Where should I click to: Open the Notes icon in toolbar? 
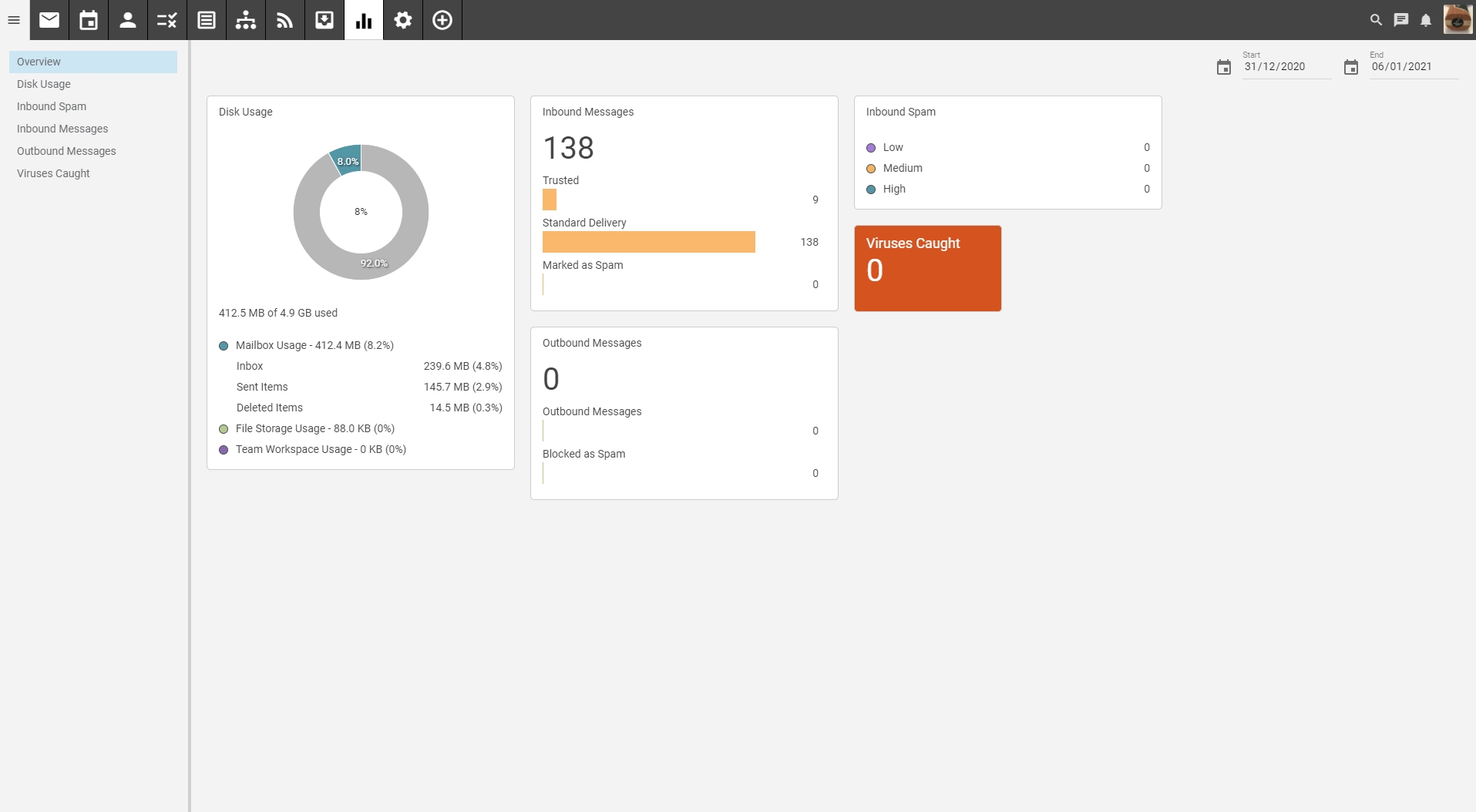point(207,20)
